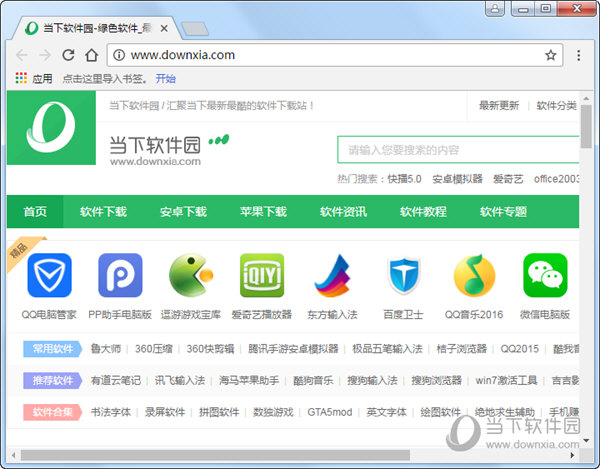Reload the page with refresh icon
This screenshot has height=469, width=600.
point(68,55)
